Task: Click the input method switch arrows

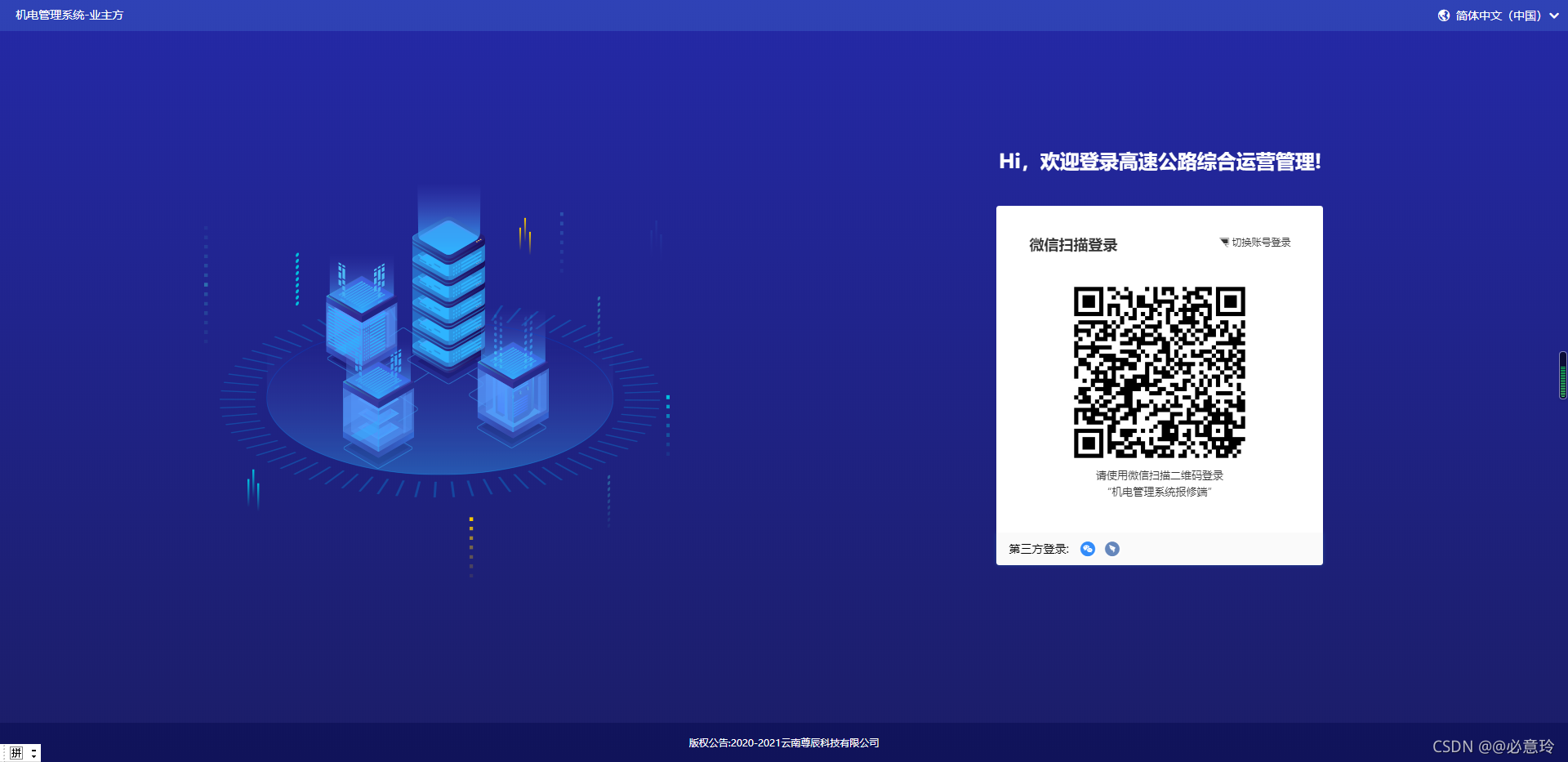Action: coord(33,753)
